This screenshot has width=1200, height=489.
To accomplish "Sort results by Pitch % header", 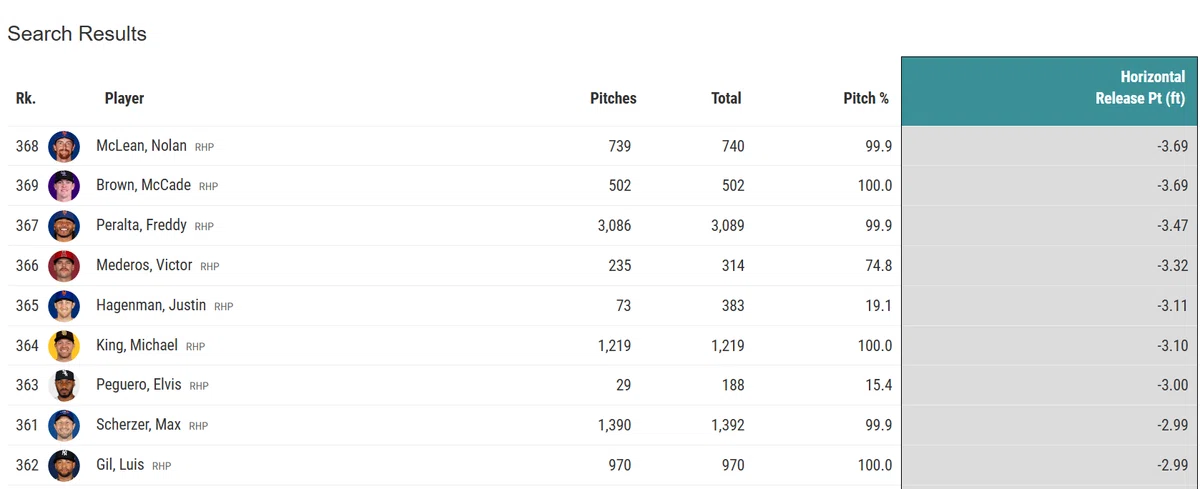I will coord(866,98).
